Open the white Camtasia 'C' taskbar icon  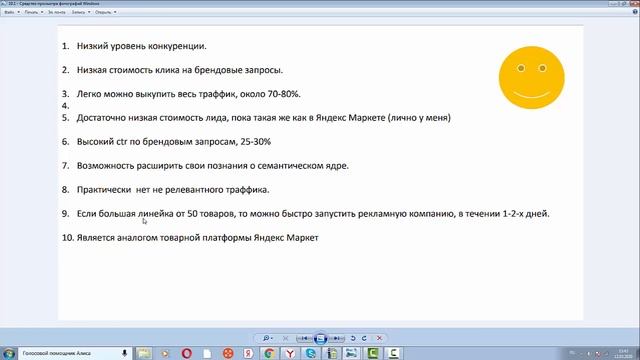point(393,353)
